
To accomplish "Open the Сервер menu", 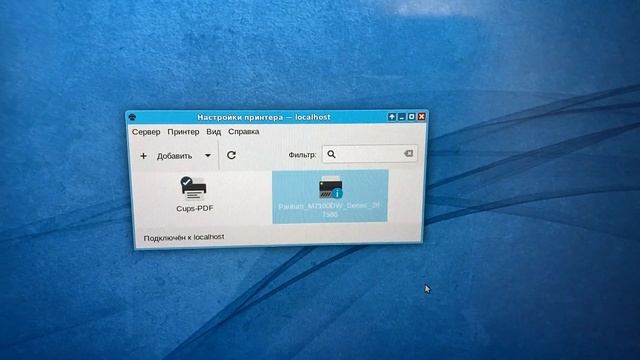I will point(146,132).
